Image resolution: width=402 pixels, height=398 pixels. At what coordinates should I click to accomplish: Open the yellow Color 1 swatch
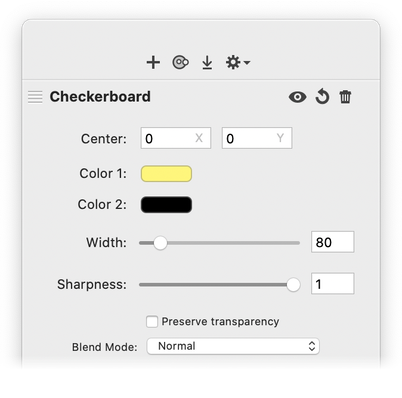pyautogui.click(x=166, y=174)
